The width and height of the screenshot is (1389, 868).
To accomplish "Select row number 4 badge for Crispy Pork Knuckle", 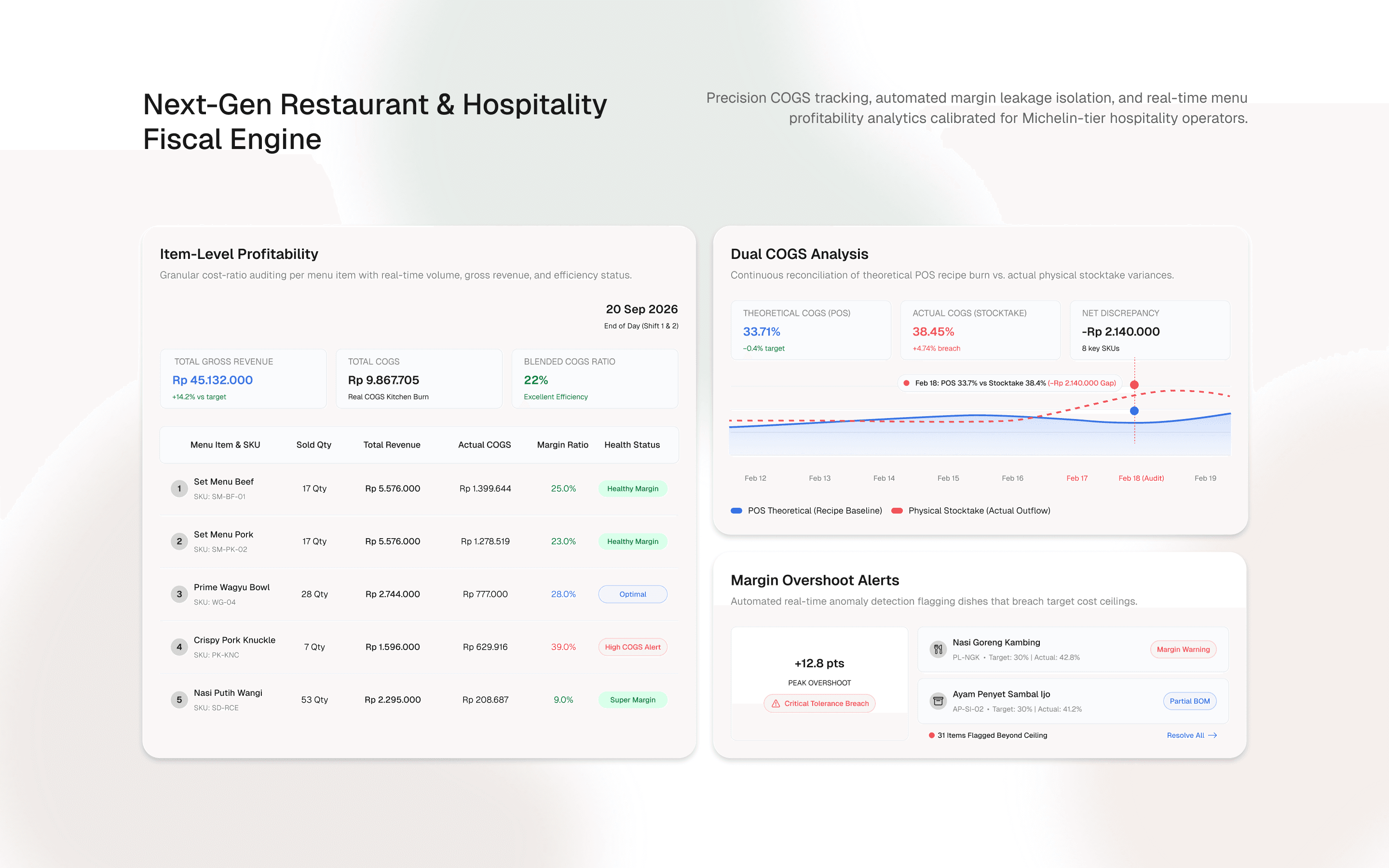I will click(x=179, y=647).
